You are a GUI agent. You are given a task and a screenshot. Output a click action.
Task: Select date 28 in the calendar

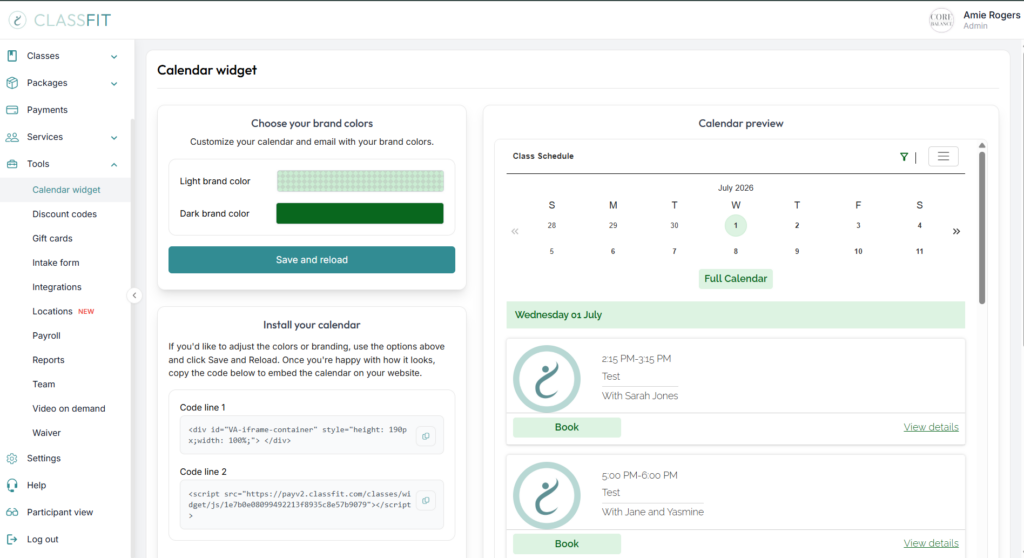[552, 225]
